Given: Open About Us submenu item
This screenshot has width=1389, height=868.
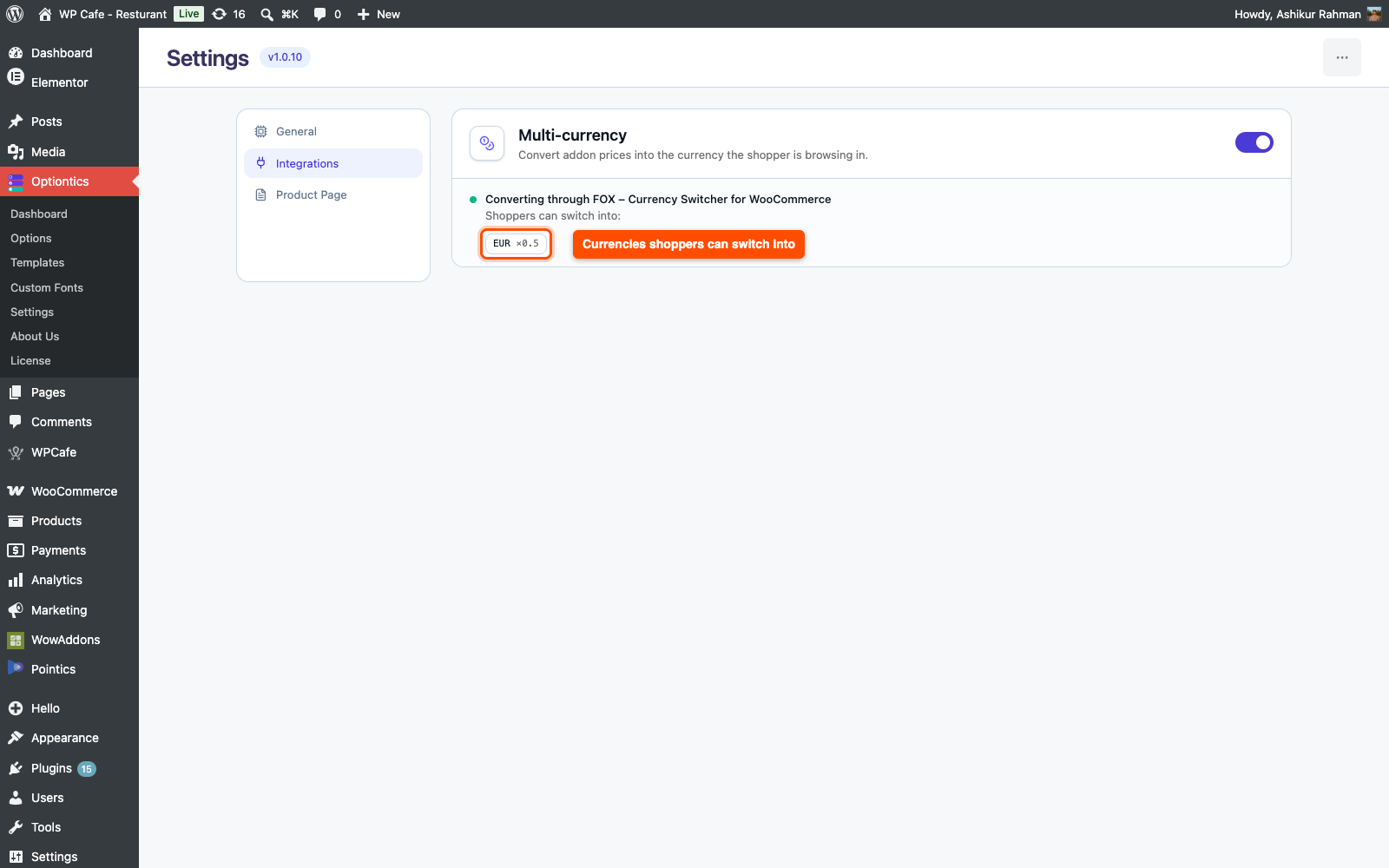Looking at the screenshot, I should [x=35, y=337].
